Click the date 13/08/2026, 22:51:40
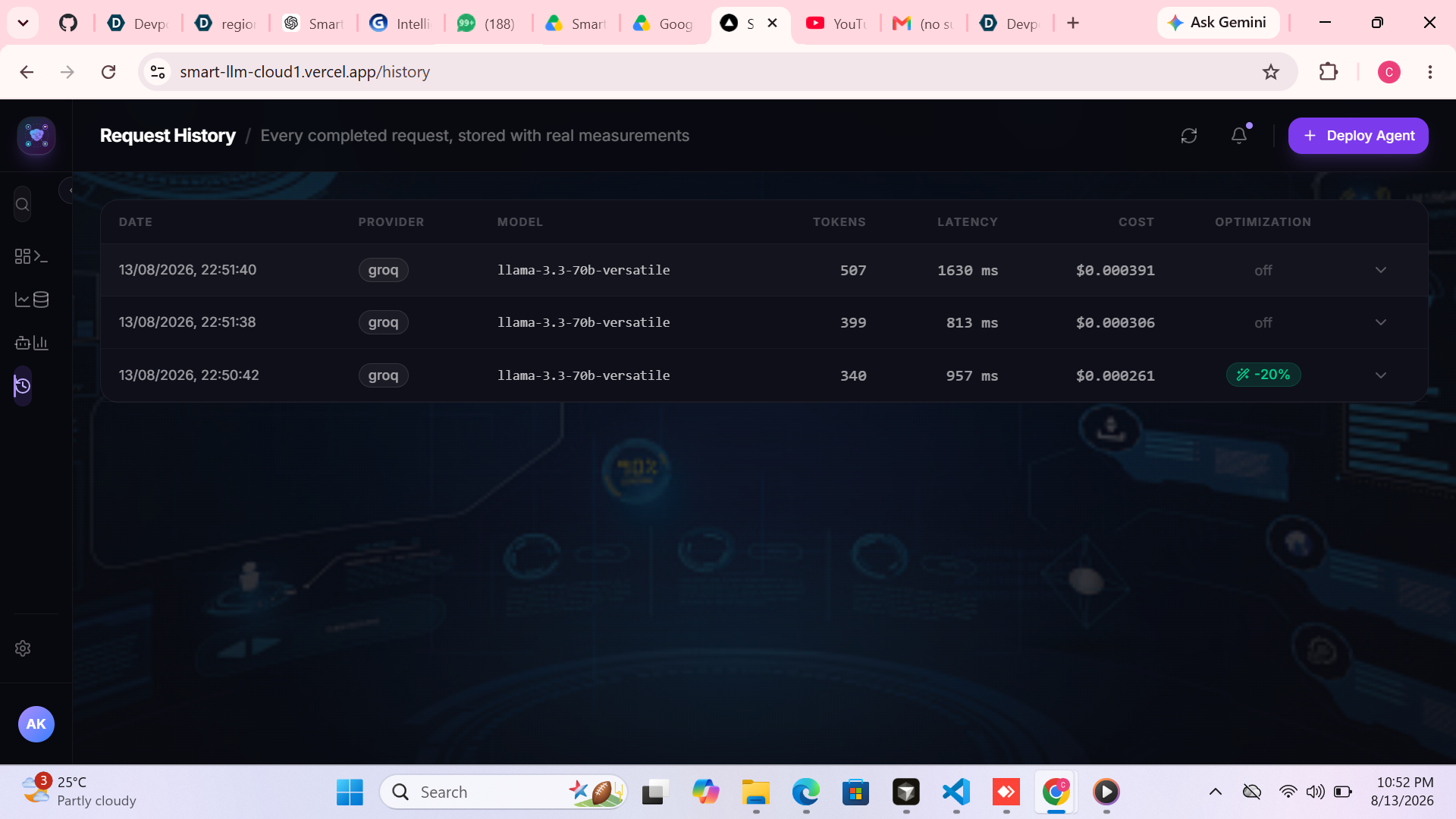 coord(188,270)
